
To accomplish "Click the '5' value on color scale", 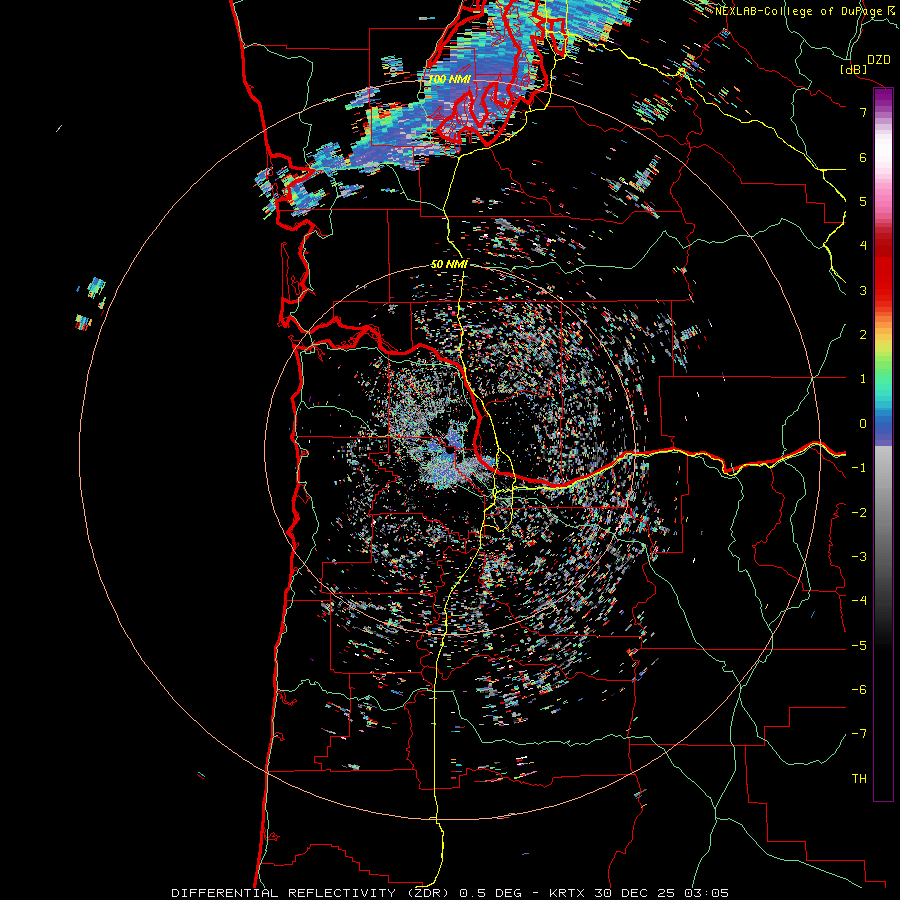I will point(863,201).
